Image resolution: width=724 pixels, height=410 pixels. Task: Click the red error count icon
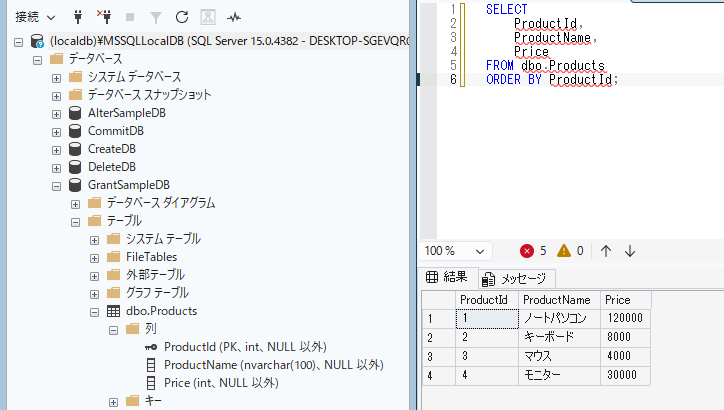click(527, 251)
